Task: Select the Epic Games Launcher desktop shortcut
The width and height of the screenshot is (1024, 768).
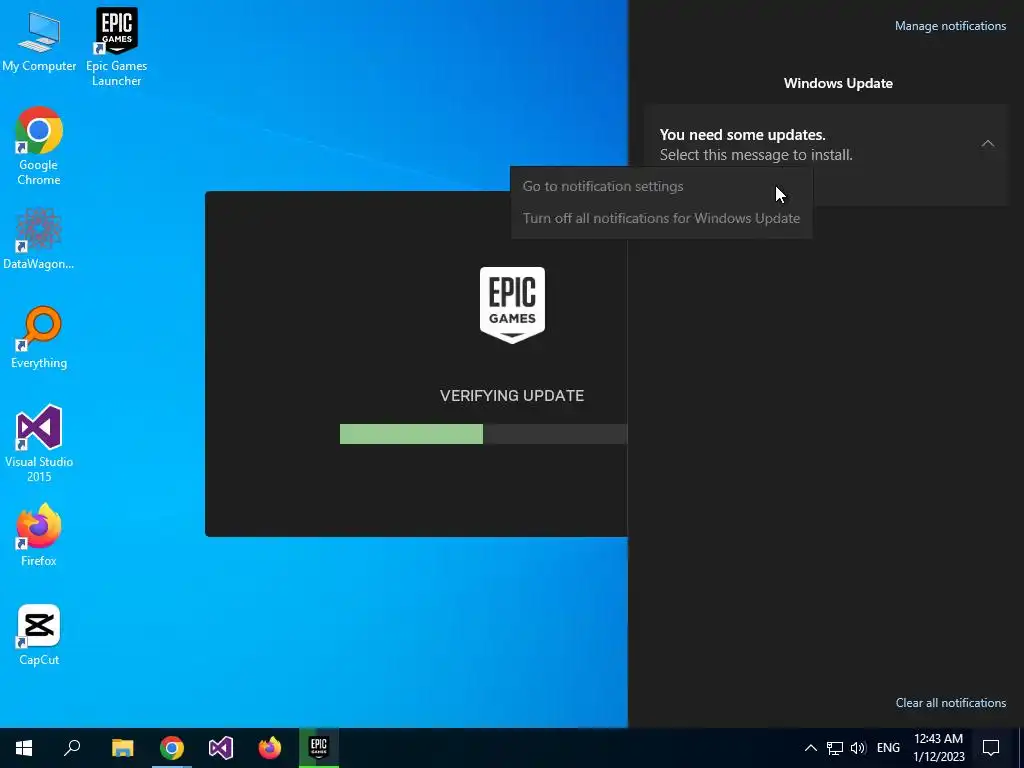Action: 116,47
